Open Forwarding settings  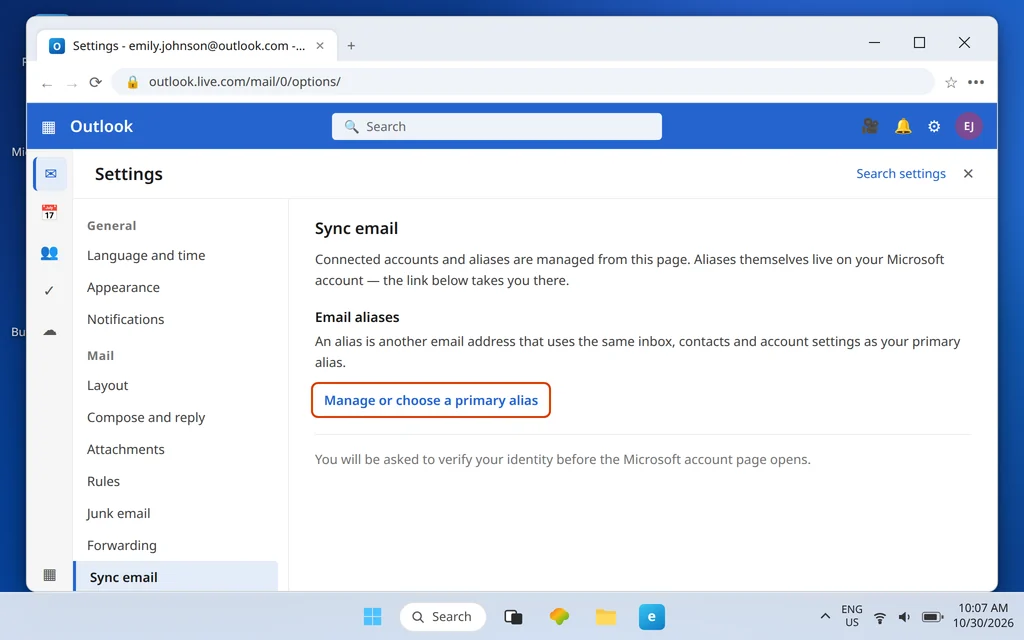(121, 545)
